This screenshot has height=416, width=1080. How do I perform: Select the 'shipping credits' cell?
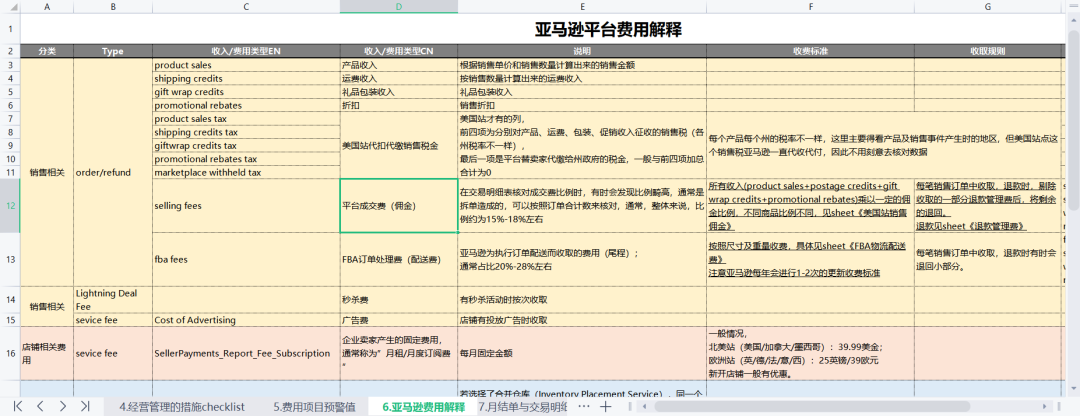[246, 79]
